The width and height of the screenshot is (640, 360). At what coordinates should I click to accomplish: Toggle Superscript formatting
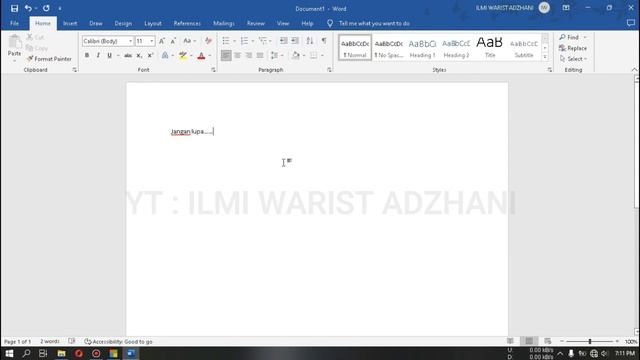[x=150, y=55]
